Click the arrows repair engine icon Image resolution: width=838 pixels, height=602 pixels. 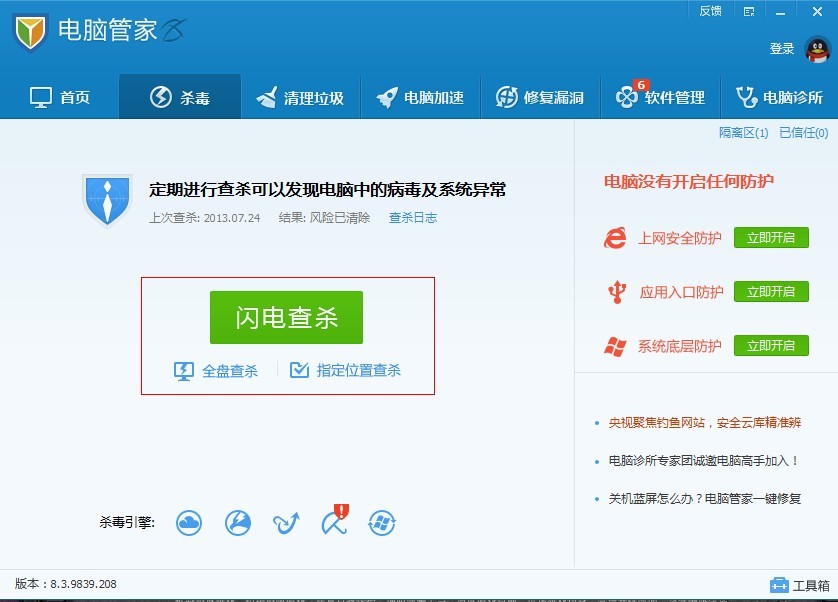[x=286, y=523]
